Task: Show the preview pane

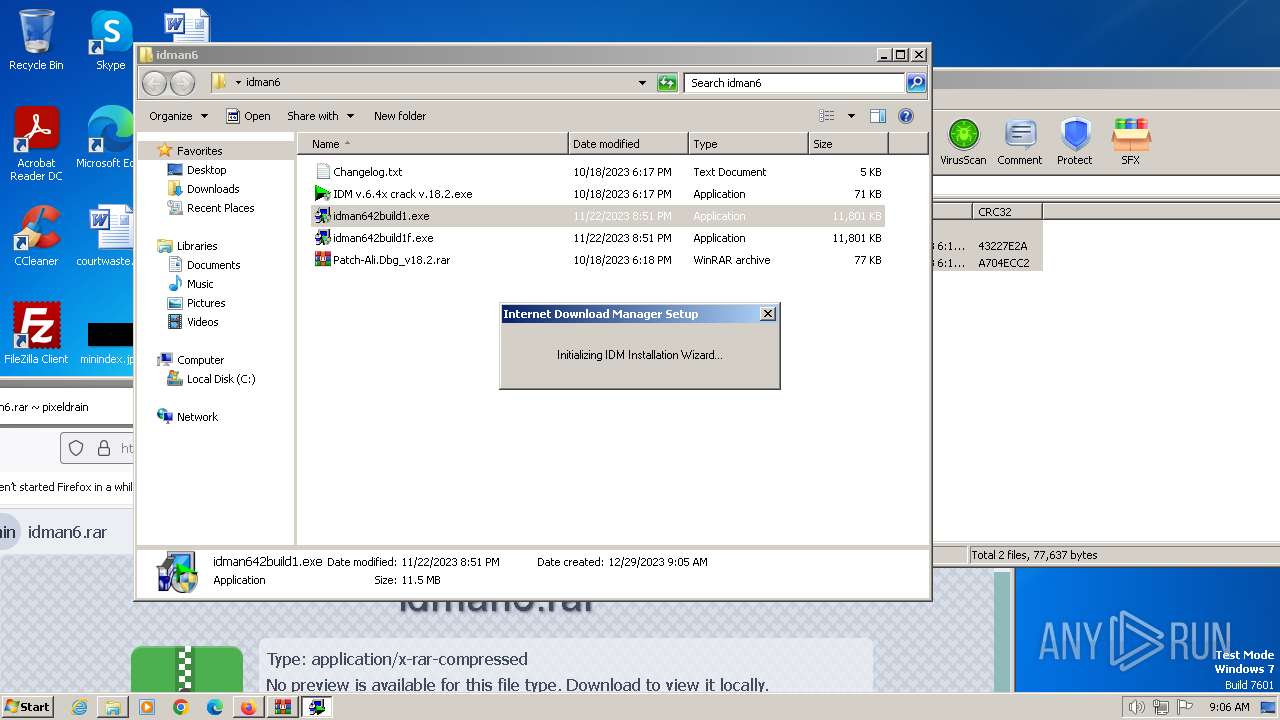Action: [x=878, y=116]
